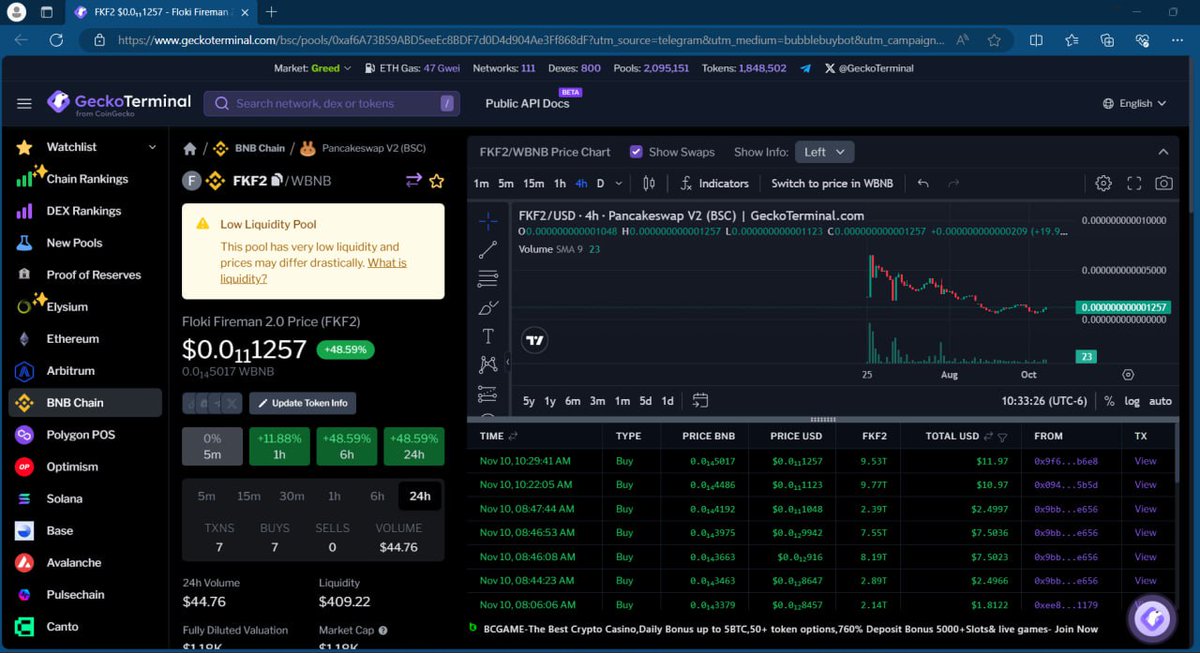Select the trend line drawing tool

[488, 249]
